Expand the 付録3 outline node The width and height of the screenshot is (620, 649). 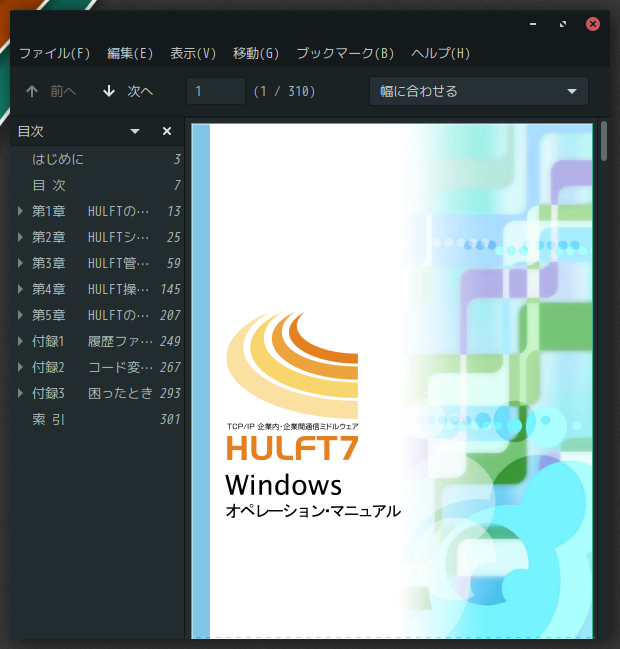[20, 394]
